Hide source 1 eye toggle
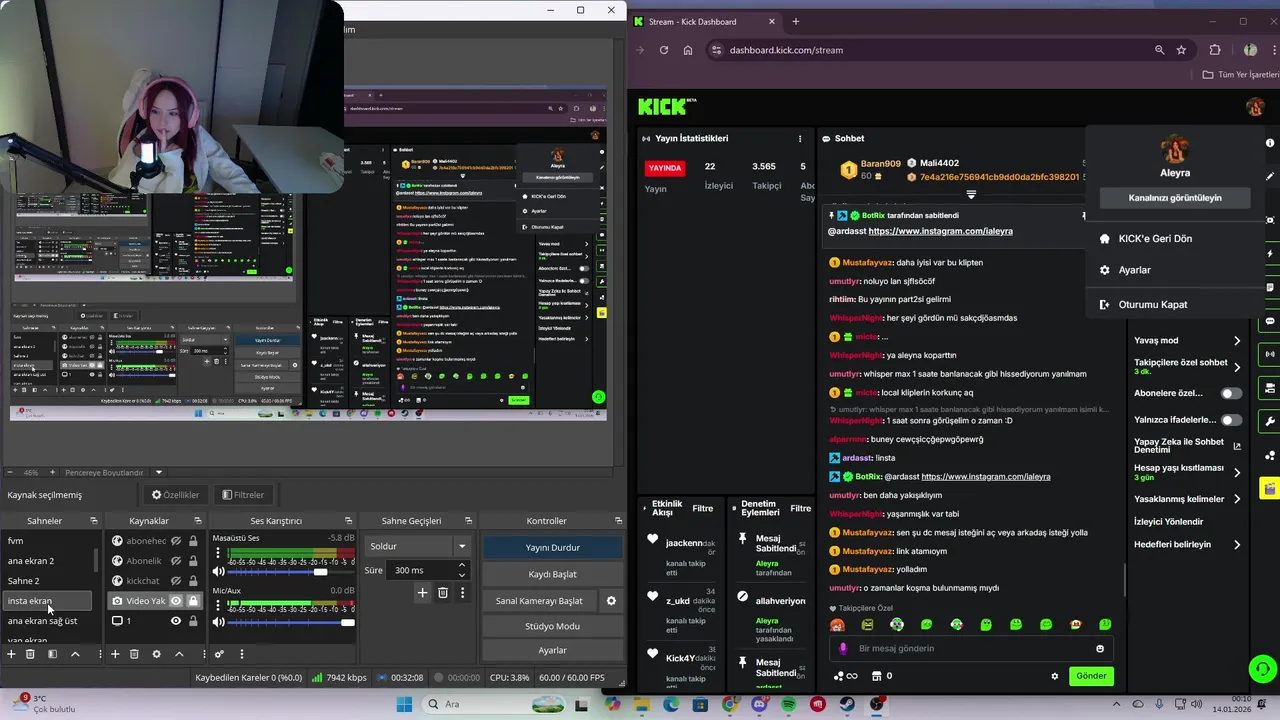 point(176,621)
